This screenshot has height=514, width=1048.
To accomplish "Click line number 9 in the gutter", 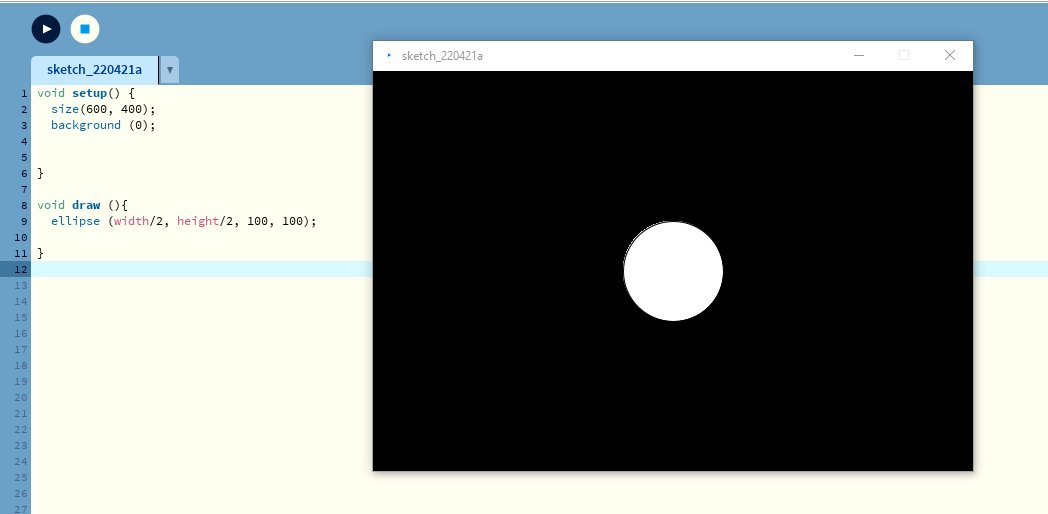I will (24, 221).
